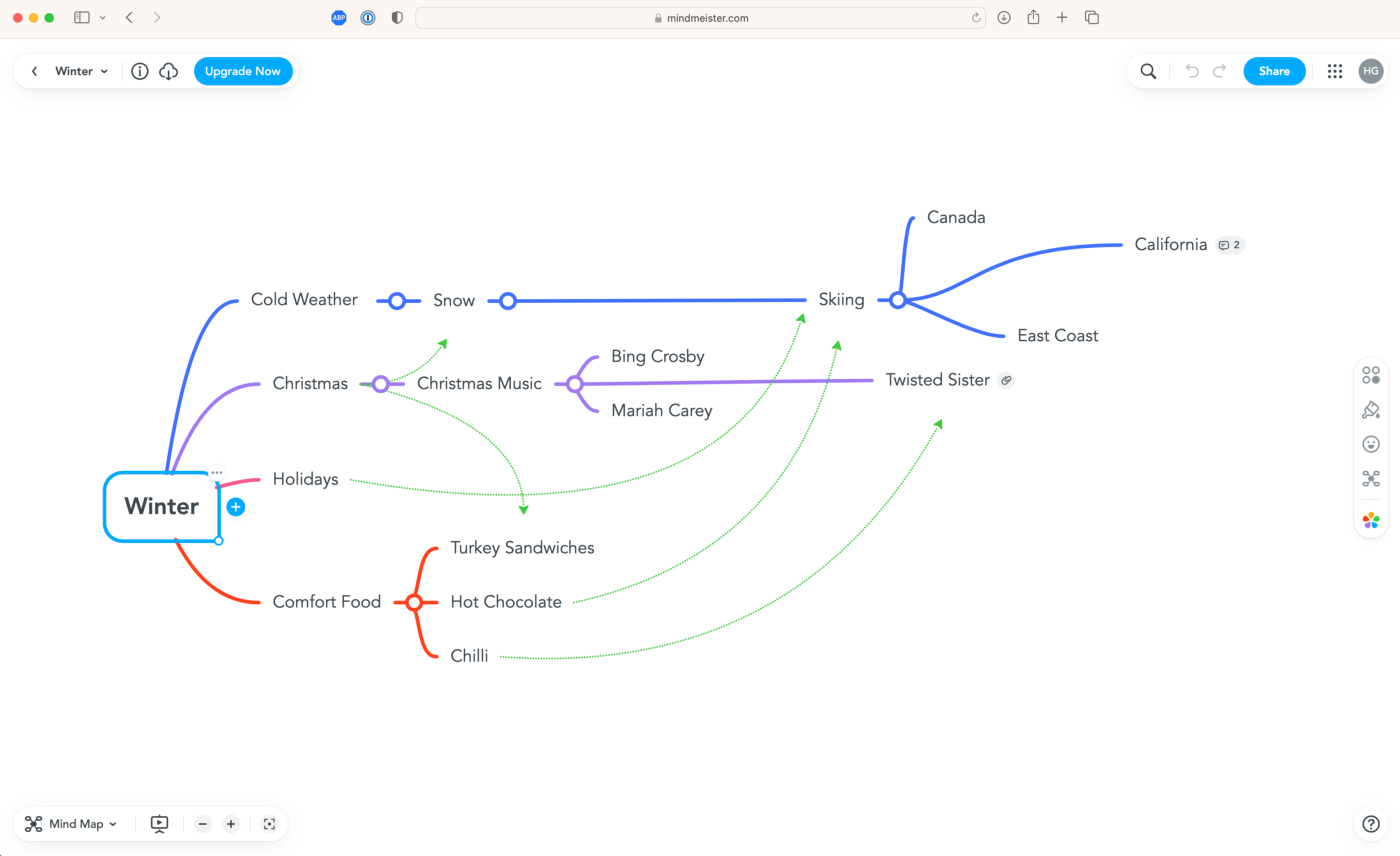Select the Twisted Sister topic
The width and height of the screenshot is (1400, 856).
point(938,380)
